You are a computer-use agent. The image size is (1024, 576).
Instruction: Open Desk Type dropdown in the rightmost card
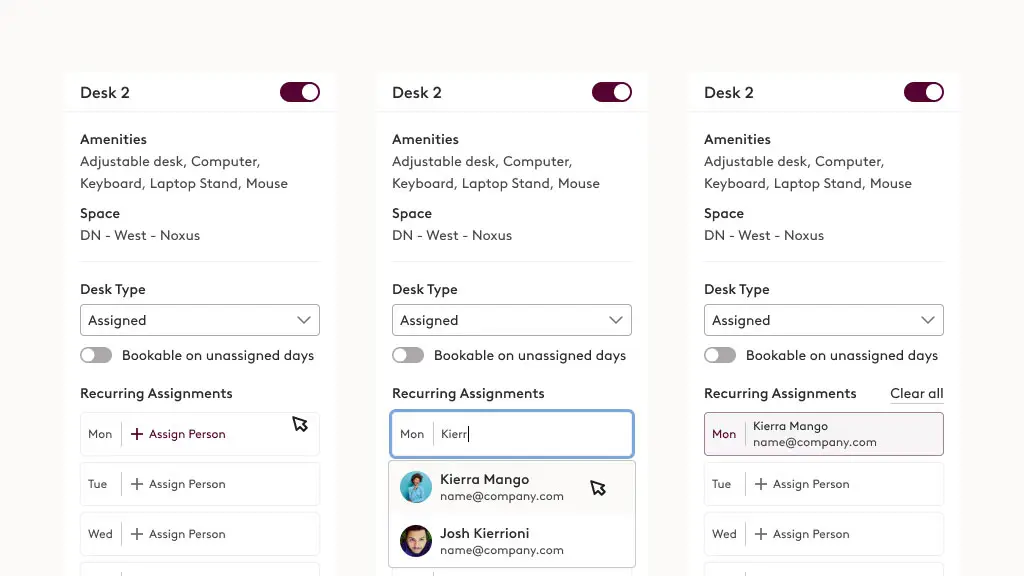tap(824, 320)
